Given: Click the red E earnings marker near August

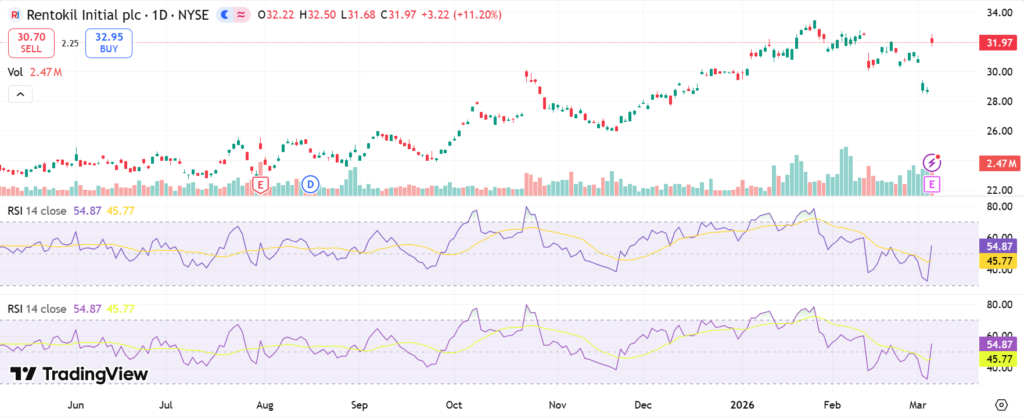Looking at the screenshot, I should click(261, 184).
